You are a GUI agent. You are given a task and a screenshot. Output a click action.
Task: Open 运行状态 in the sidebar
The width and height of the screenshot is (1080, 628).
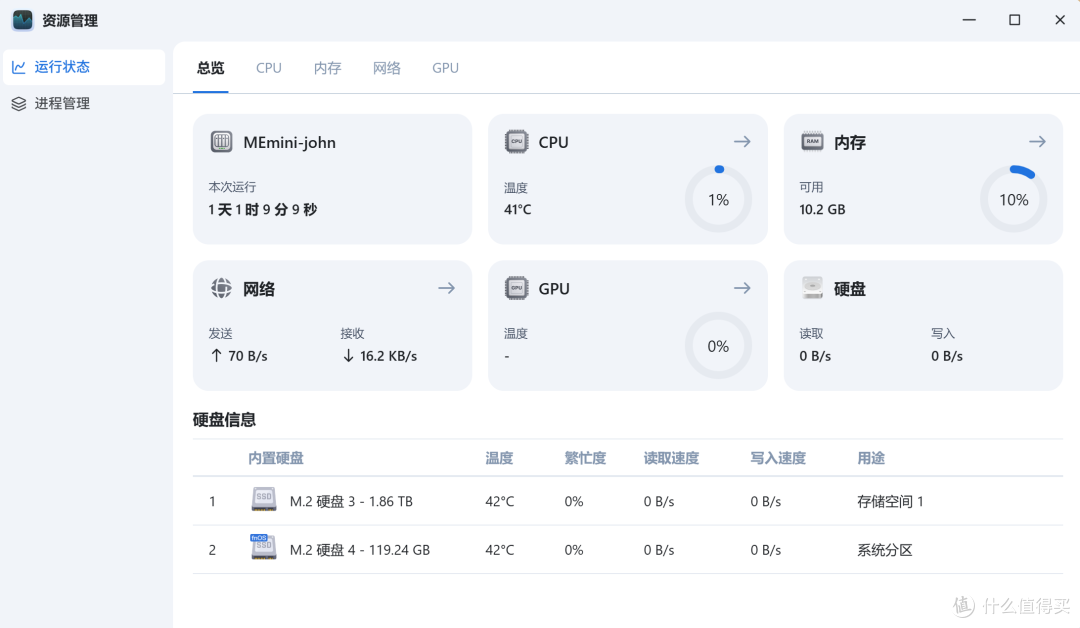point(84,67)
